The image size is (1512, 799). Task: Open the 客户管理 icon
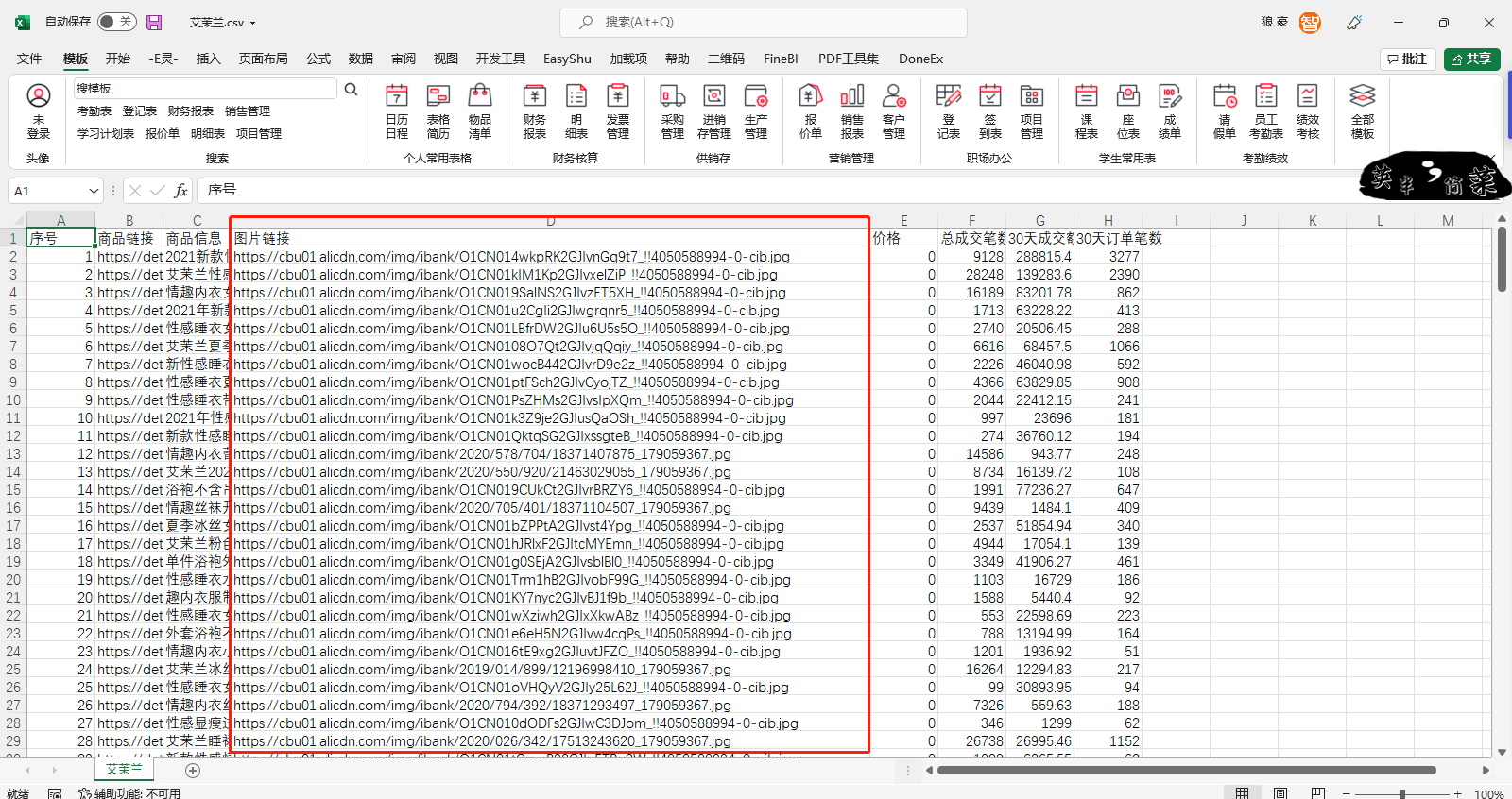point(894,111)
